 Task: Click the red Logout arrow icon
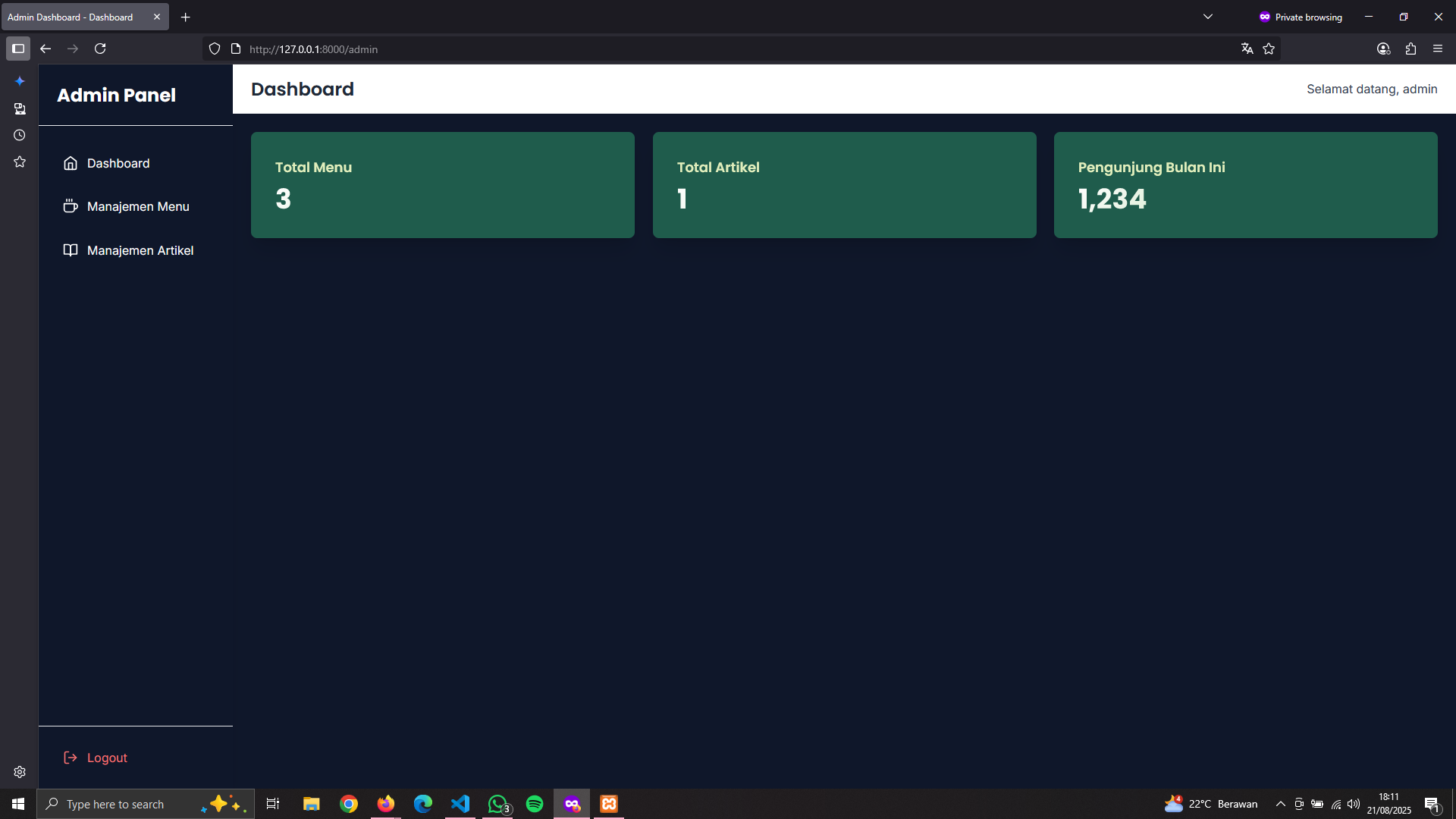click(x=71, y=758)
